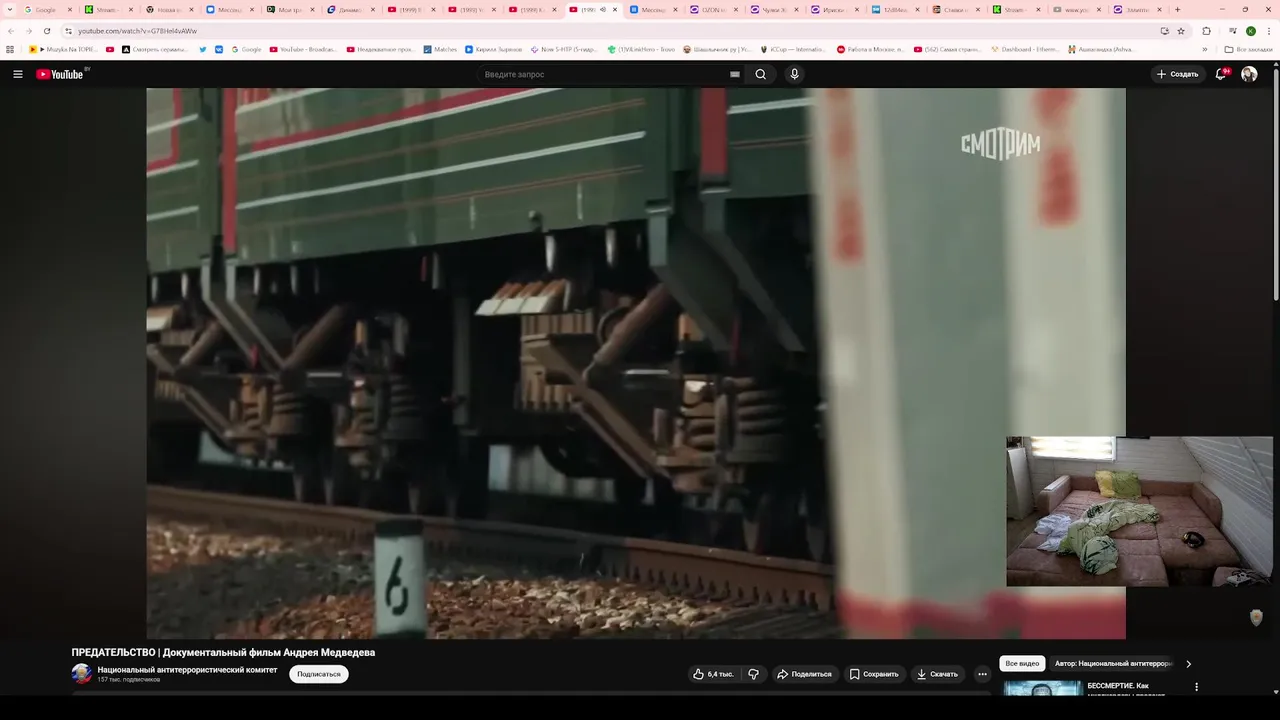Start voice search with the microphone
Viewport: 1280px width, 720px height.
[x=794, y=74]
